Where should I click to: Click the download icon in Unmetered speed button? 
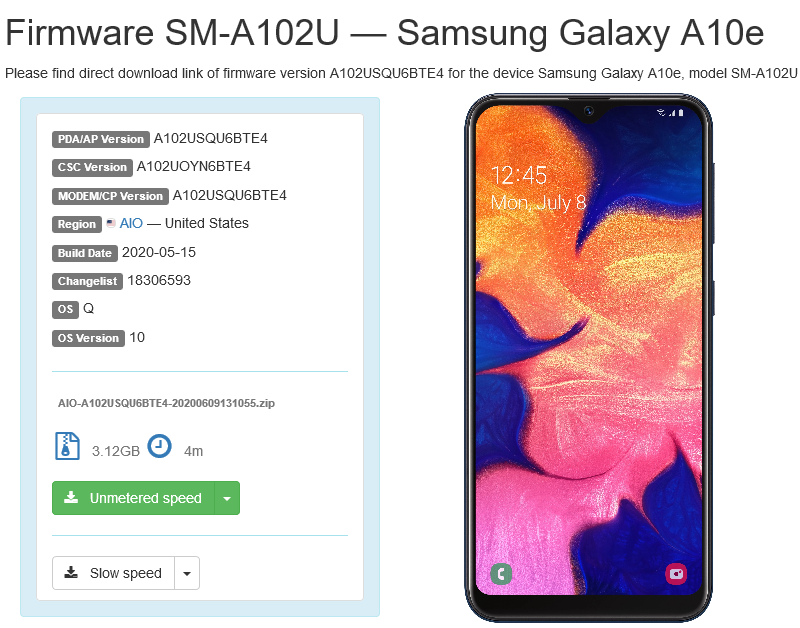point(71,497)
